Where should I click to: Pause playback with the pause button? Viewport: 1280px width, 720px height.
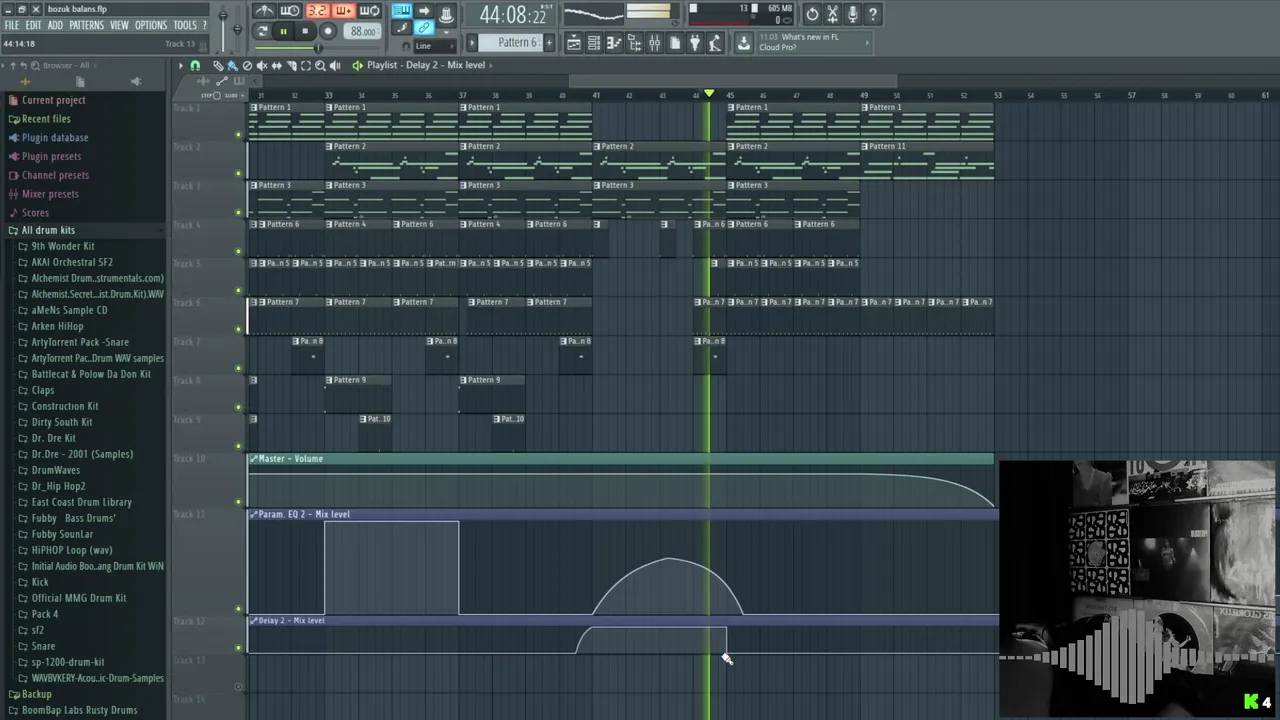point(283,31)
